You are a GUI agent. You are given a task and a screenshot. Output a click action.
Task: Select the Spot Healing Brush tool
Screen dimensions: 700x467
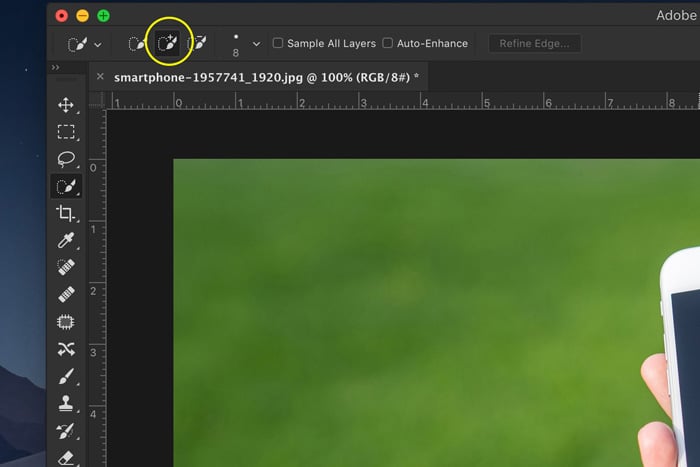[66, 267]
